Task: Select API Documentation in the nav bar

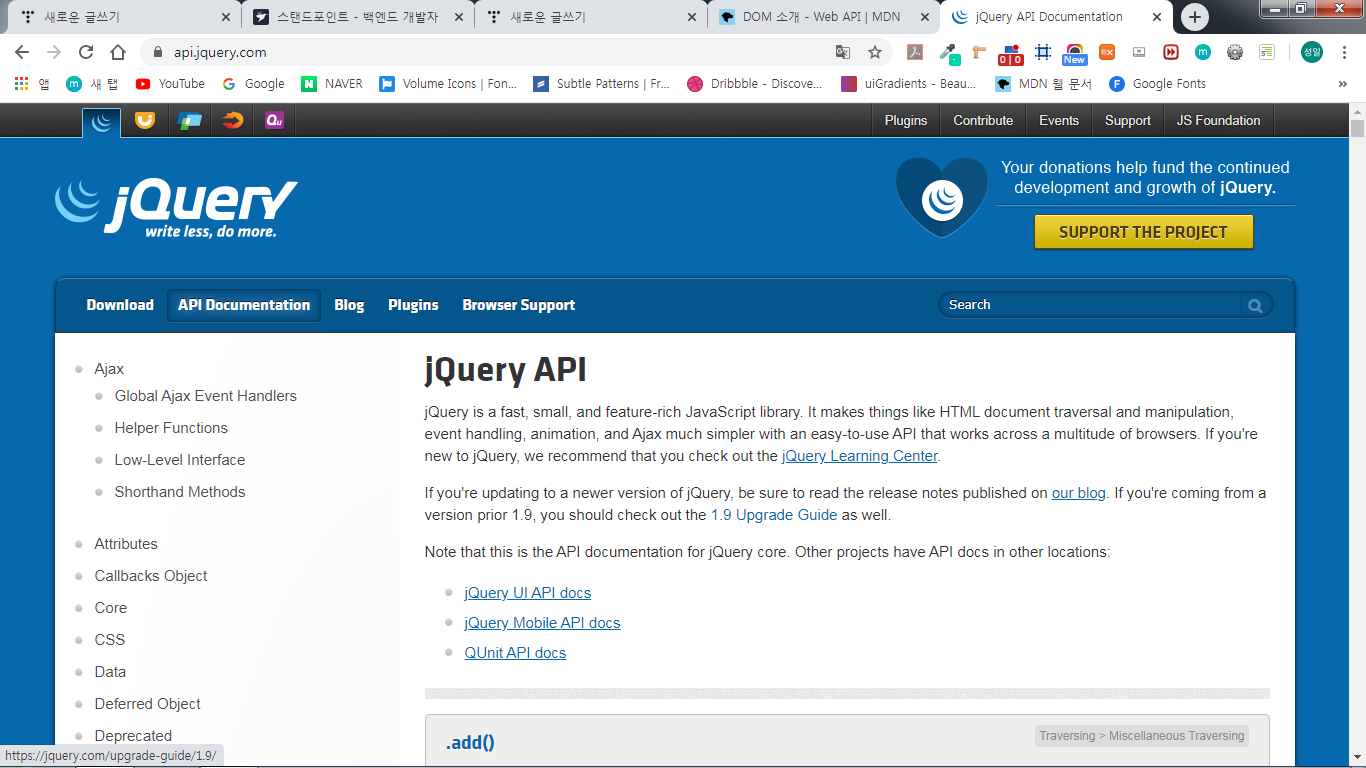Action: tap(244, 305)
